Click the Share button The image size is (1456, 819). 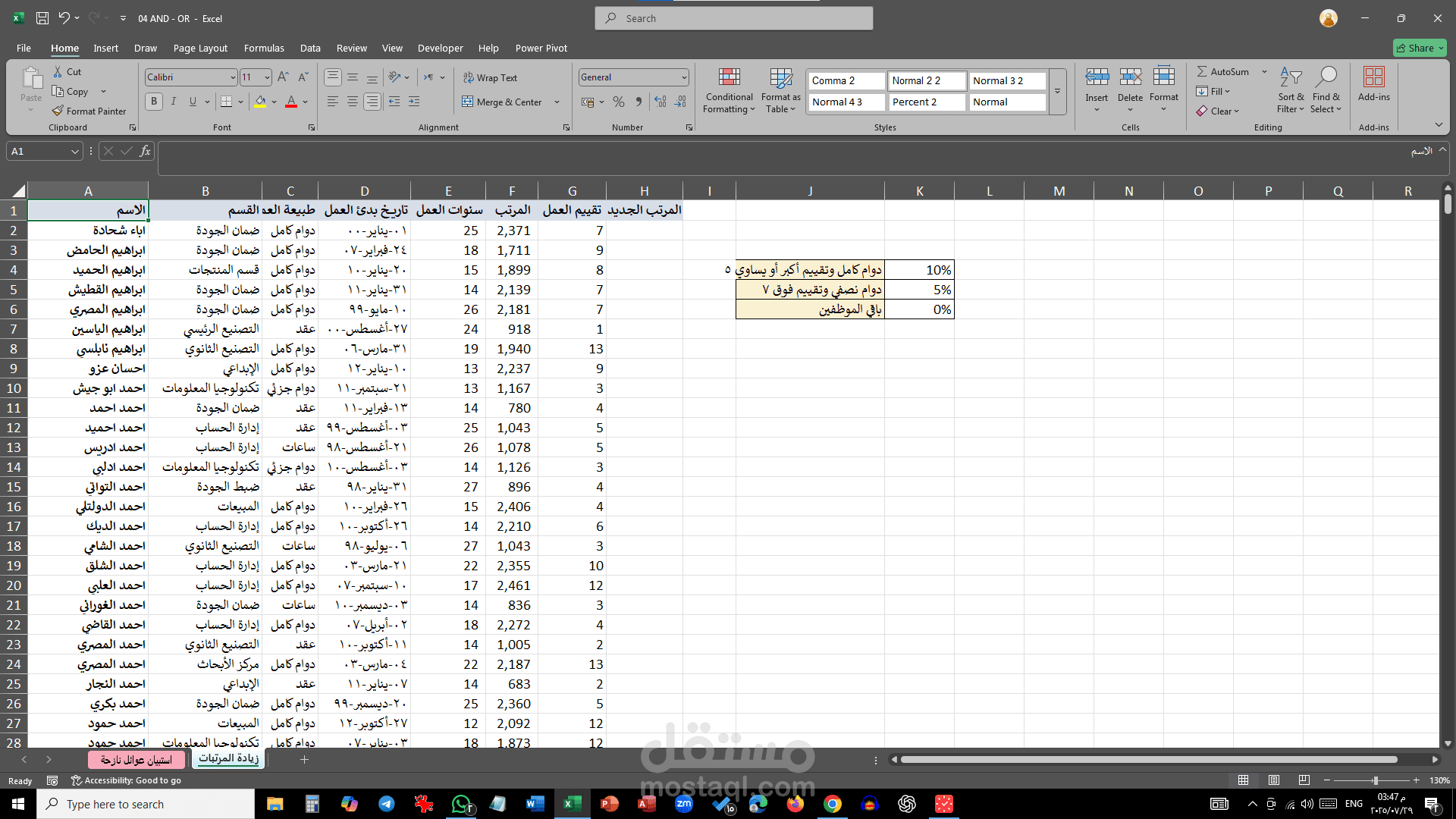coord(1420,48)
